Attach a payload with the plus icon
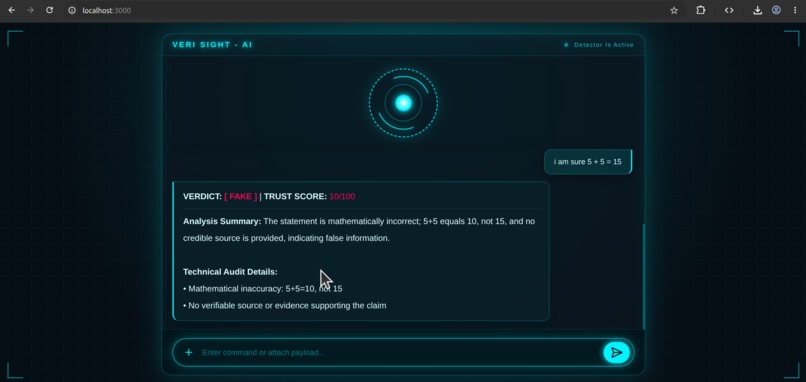 click(x=189, y=353)
